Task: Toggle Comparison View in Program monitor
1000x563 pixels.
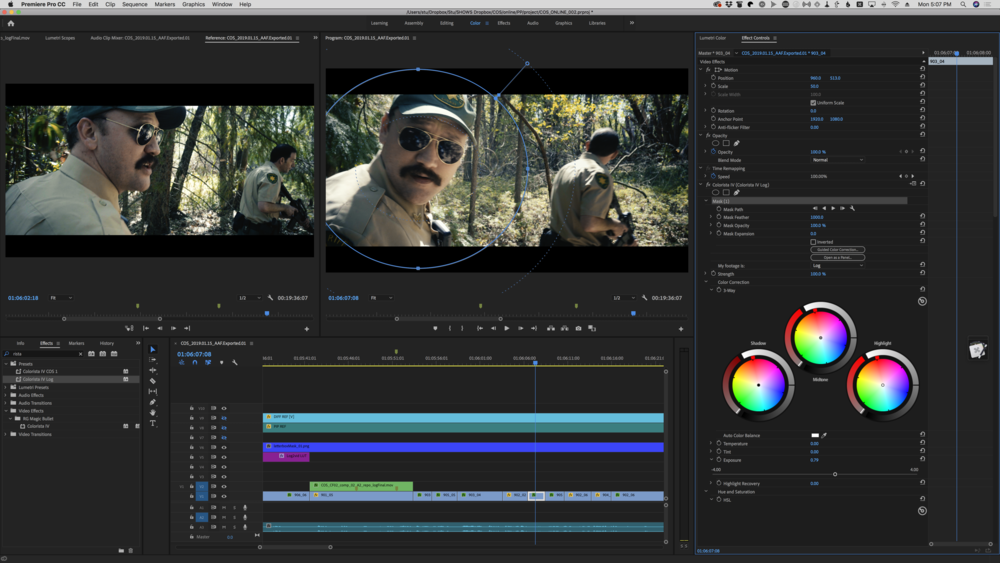Action: click(x=592, y=328)
